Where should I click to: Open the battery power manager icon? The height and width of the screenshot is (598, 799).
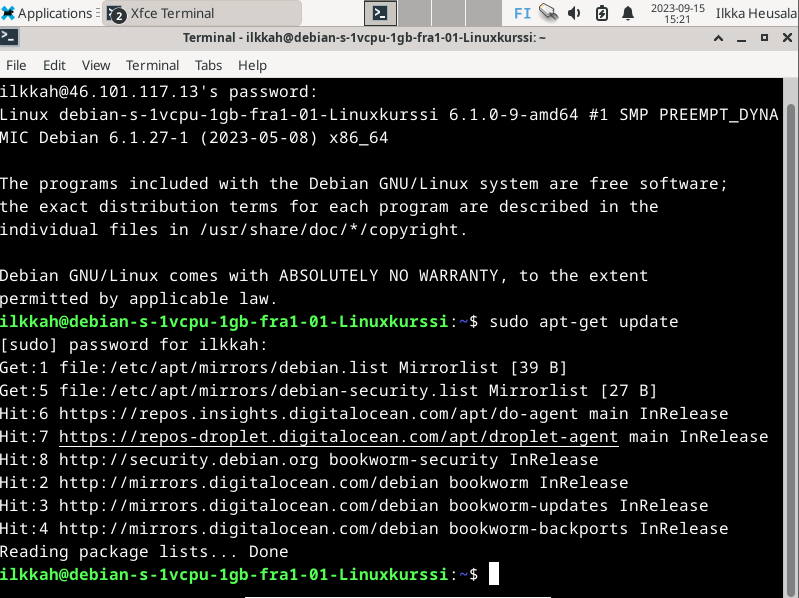coord(601,13)
